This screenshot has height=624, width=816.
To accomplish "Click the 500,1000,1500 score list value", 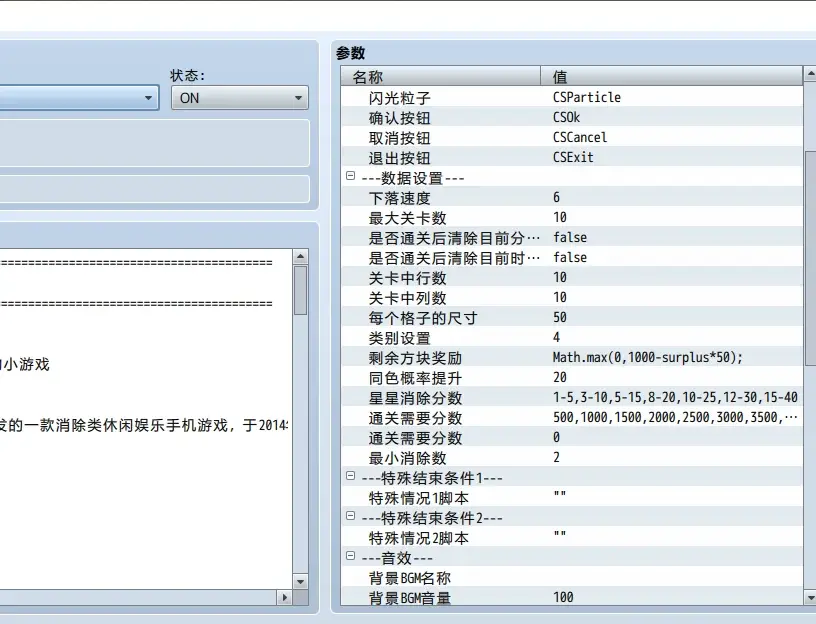I will pos(675,417).
